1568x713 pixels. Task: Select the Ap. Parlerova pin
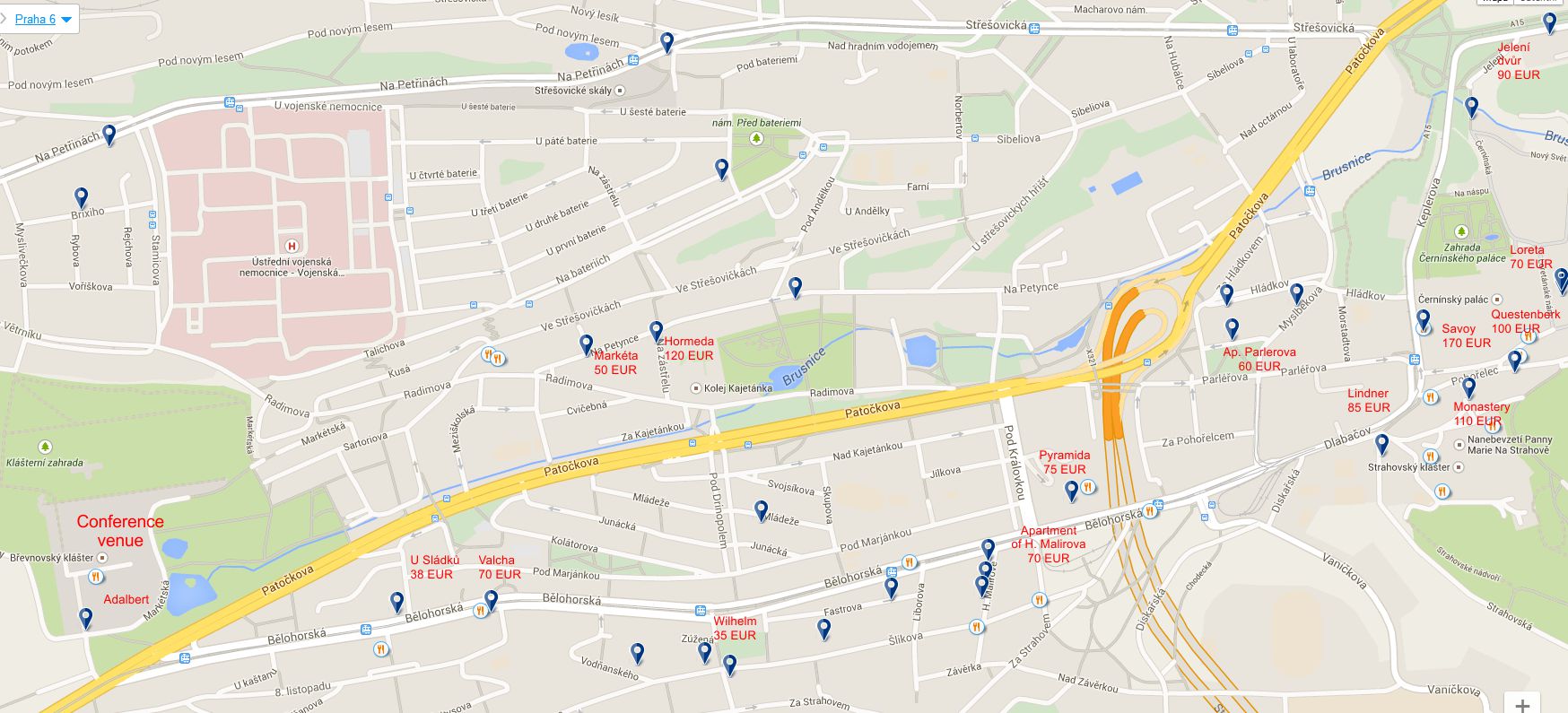click(1233, 329)
